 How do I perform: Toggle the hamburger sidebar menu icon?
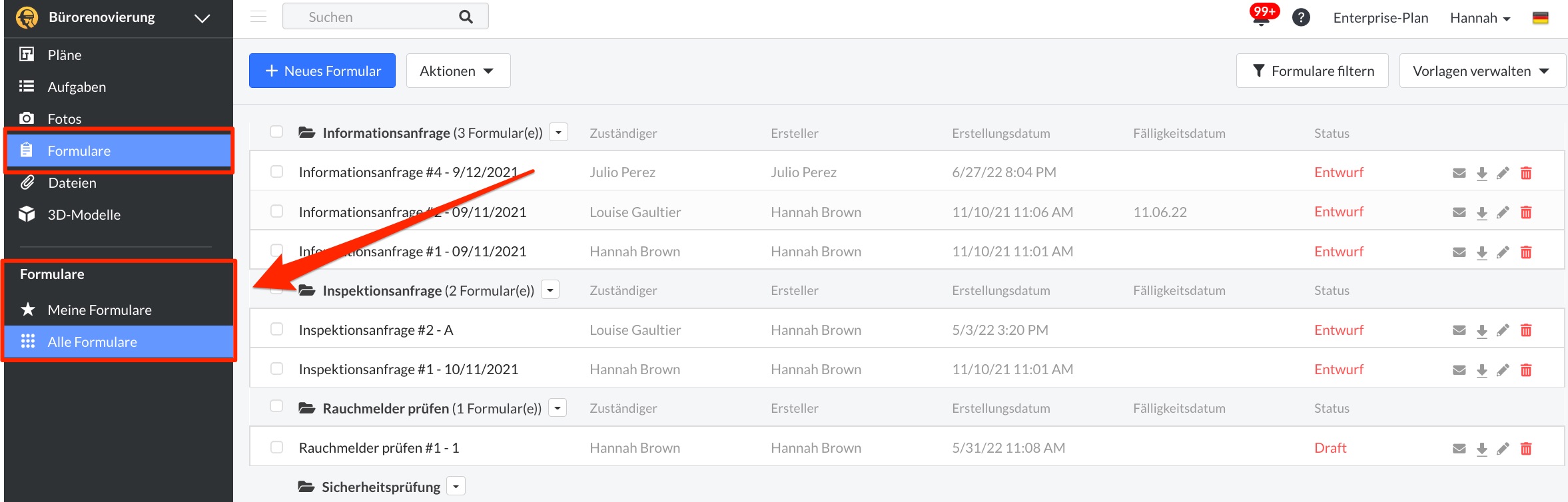(x=258, y=17)
